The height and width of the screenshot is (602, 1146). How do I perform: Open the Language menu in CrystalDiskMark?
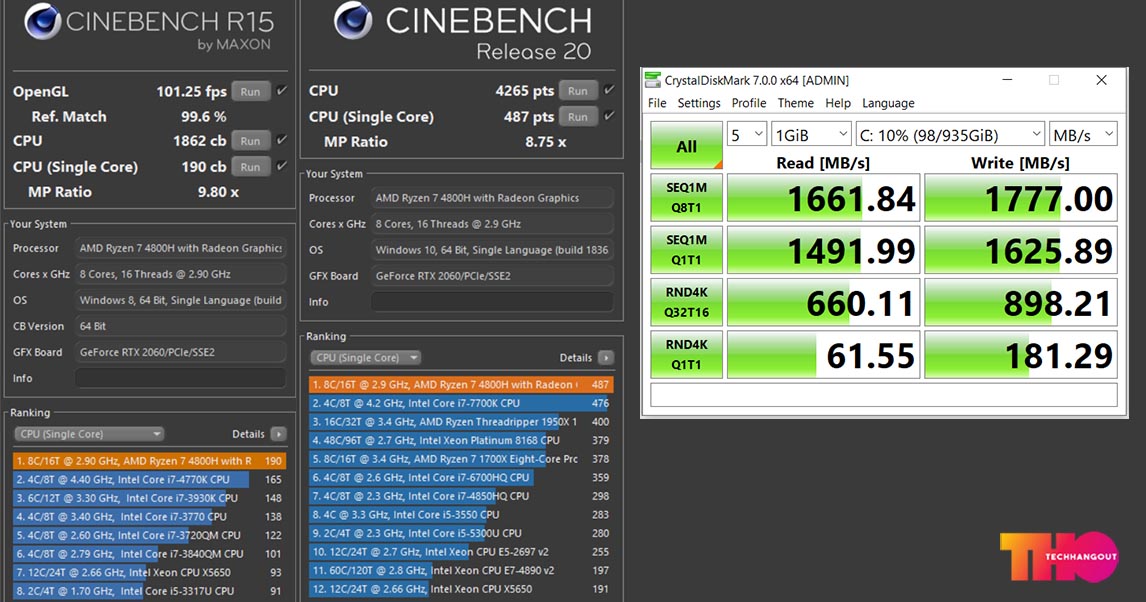888,103
